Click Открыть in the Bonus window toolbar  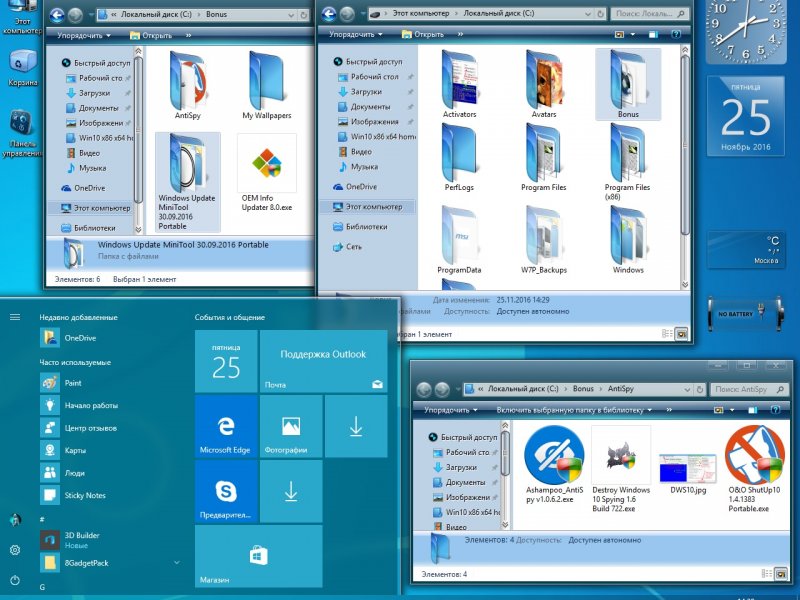[x=151, y=35]
